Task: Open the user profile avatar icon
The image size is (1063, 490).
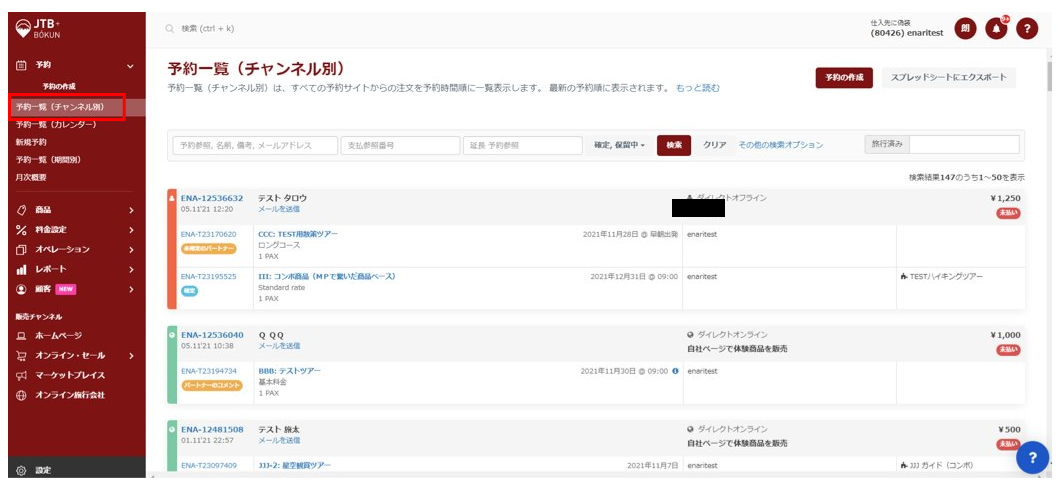Action: [x=964, y=29]
